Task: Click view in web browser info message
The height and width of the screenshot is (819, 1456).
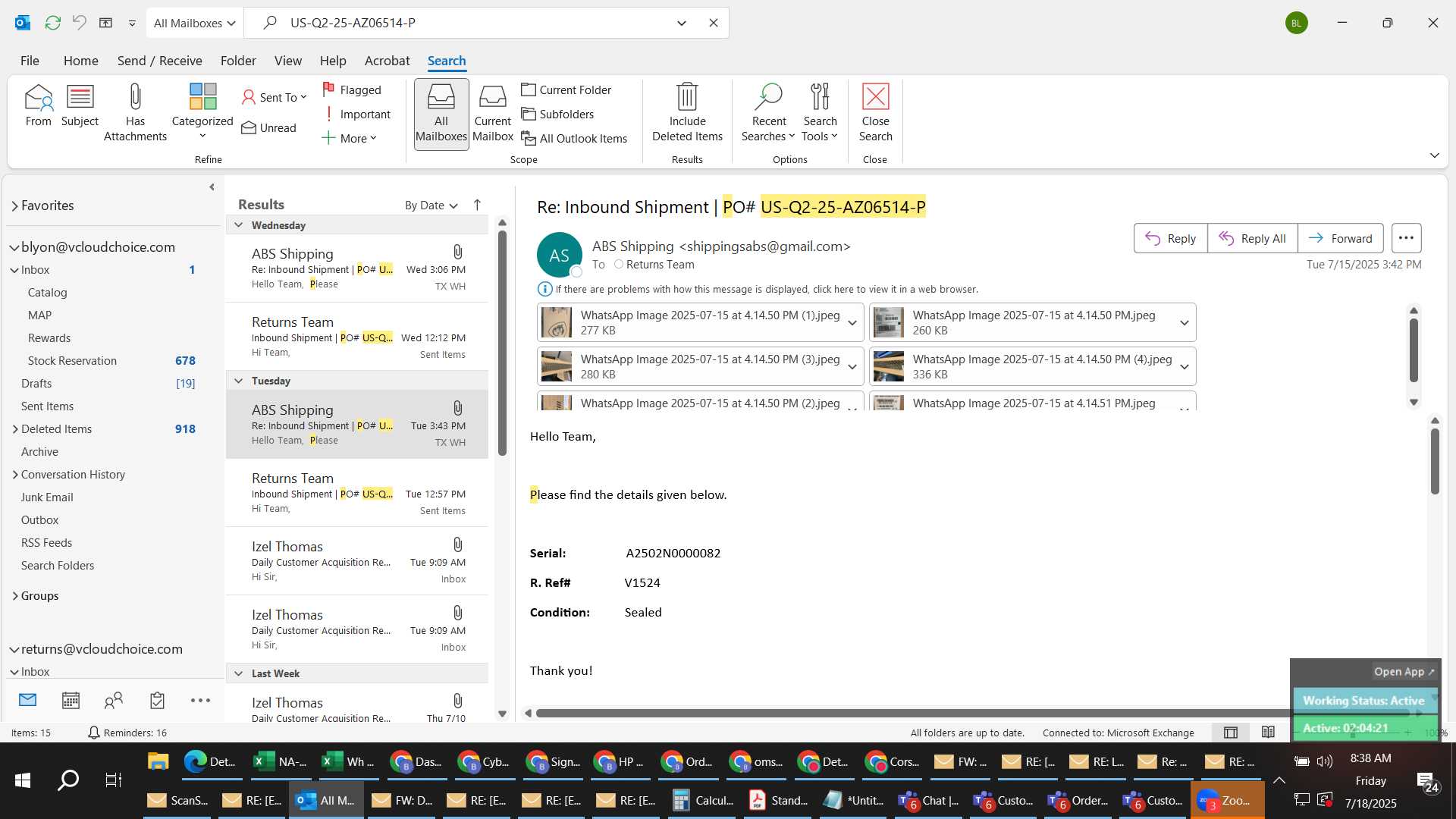Action: click(758, 289)
